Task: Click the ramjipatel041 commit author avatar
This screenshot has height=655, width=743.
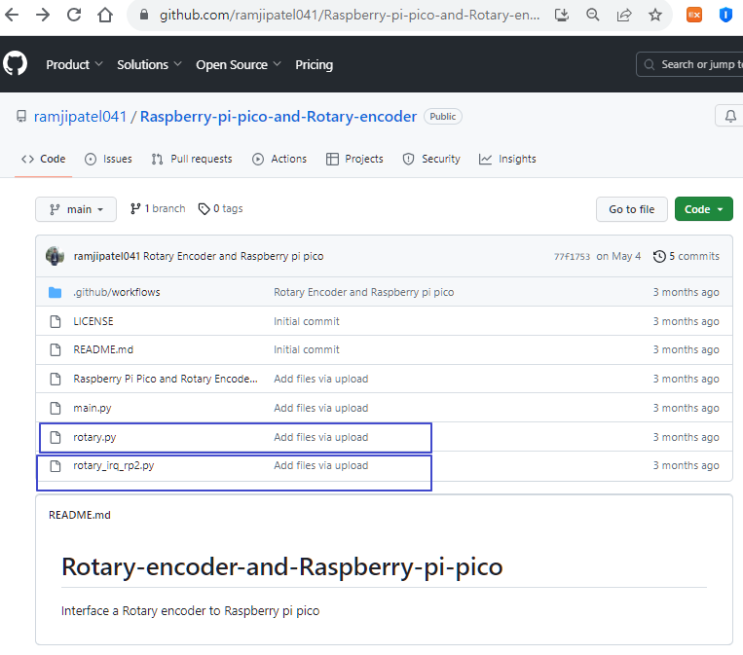Action: 55,256
